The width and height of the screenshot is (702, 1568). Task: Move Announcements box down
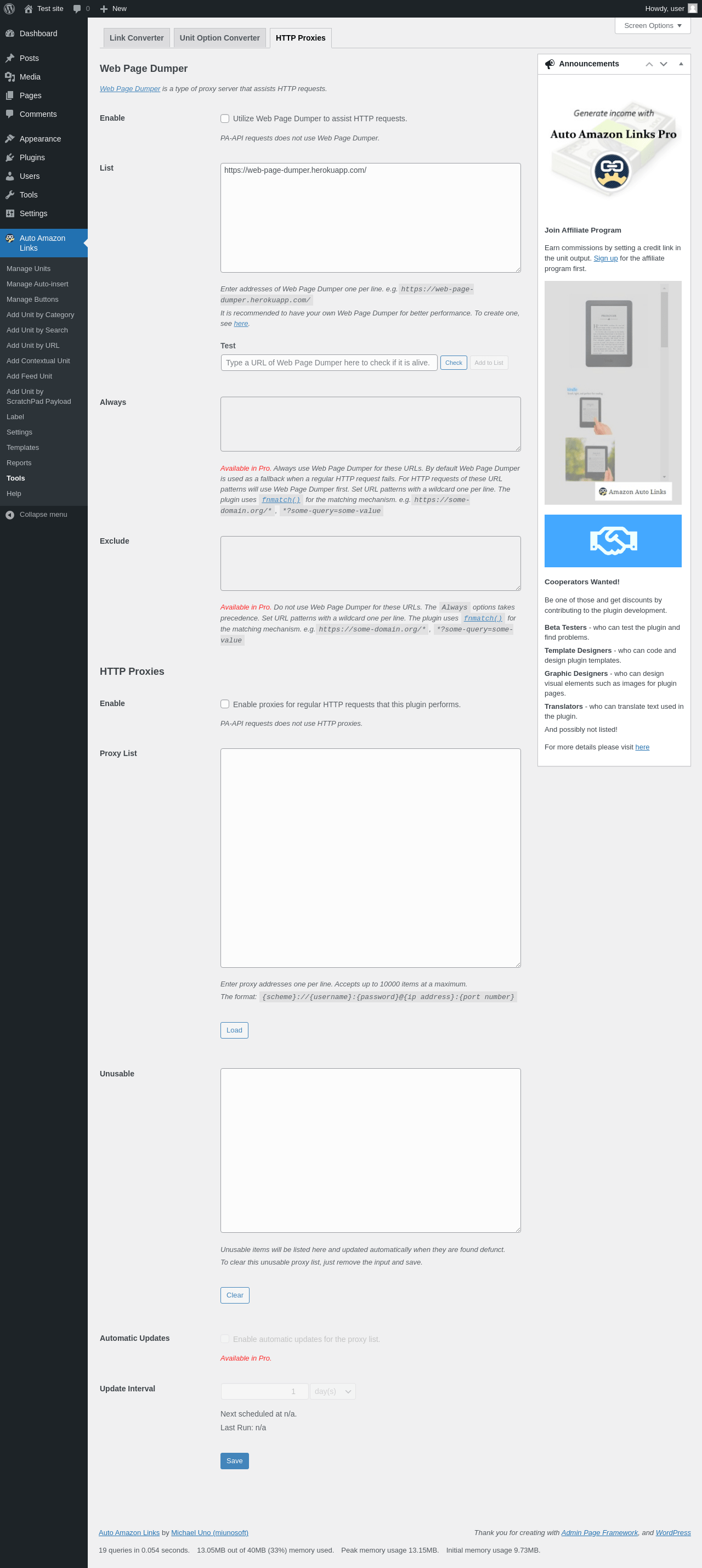click(x=664, y=64)
